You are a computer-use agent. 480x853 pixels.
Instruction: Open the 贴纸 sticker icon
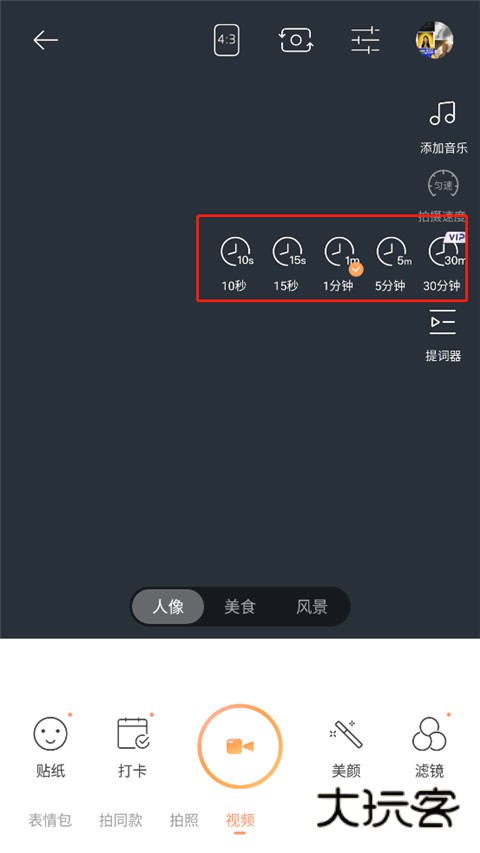[51, 733]
